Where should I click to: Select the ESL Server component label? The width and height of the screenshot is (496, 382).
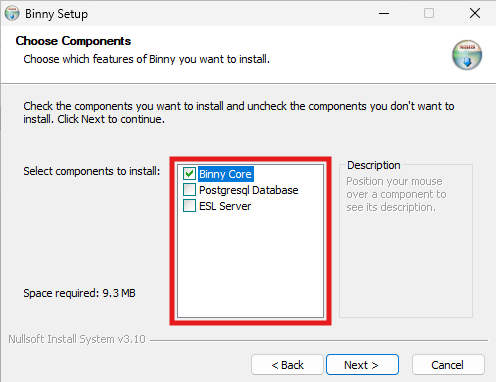click(x=225, y=206)
